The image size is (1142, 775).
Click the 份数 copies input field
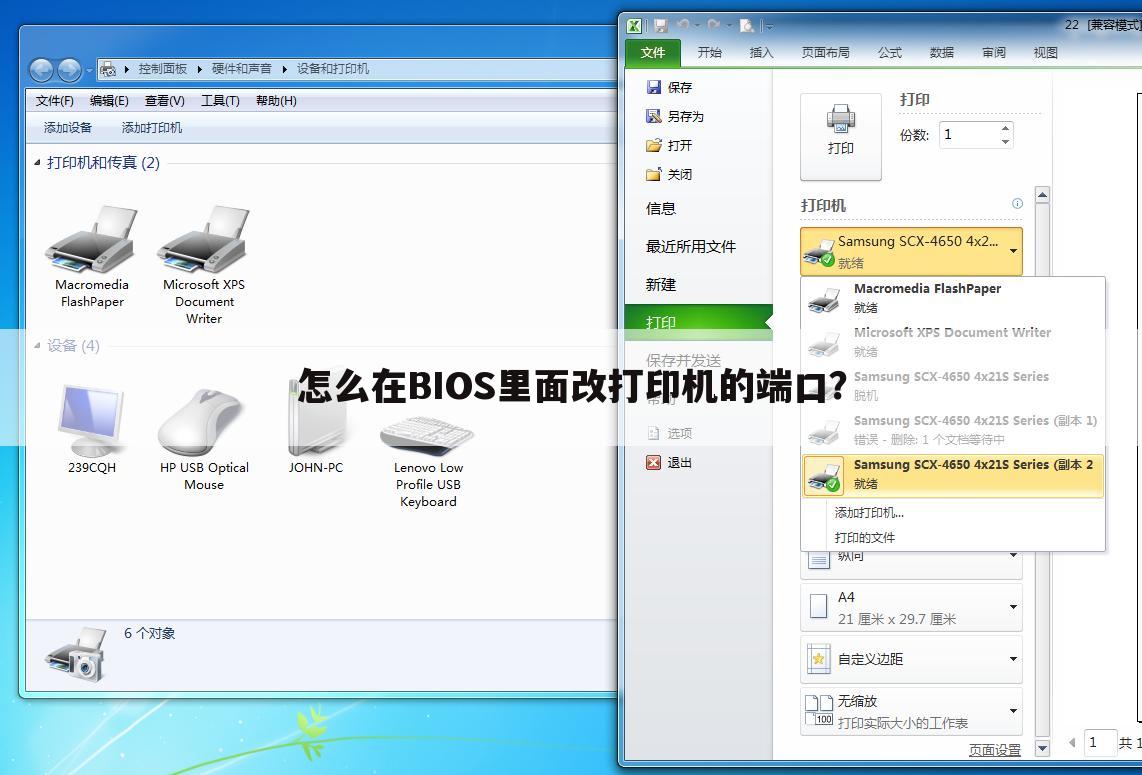pos(969,135)
